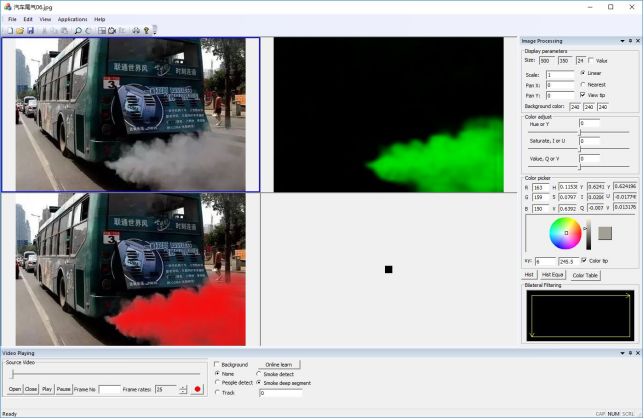Click the Save floppy disk toolbar icon
Image resolution: width=644 pixels, height=419 pixels.
(x=30, y=31)
